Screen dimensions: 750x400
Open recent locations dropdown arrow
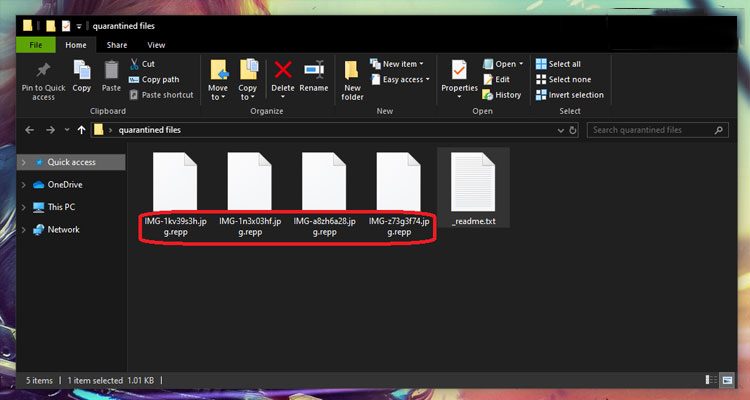pos(67,130)
